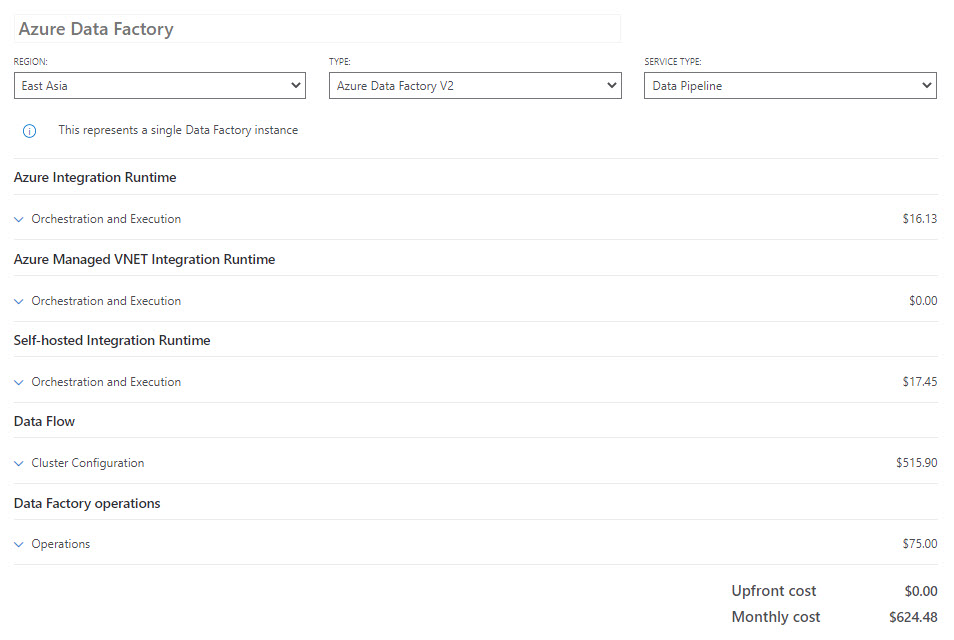The height and width of the screenshot is (640, 954).
Task: Click the $0.00 Managed VNET Integration Runtime cost
Action: 923,301
